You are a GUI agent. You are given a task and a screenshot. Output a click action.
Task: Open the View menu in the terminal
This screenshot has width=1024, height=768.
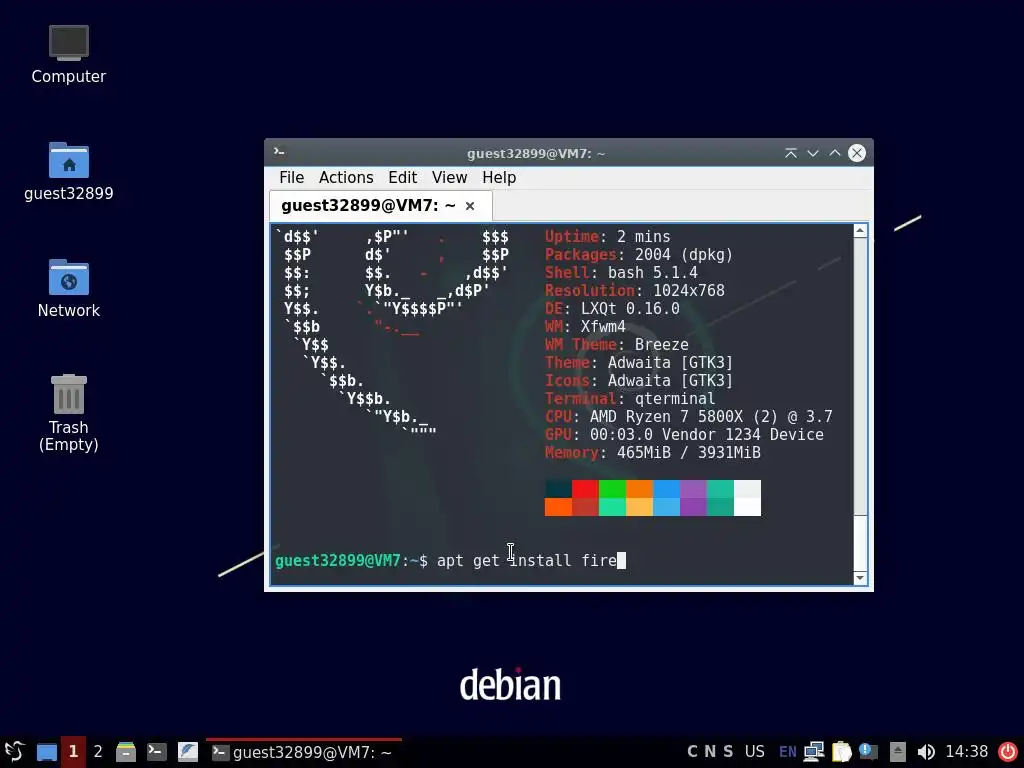point(449,178)
